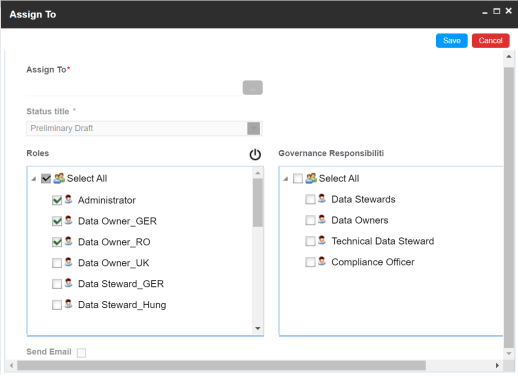Screen dimensions: 518x375
Task: Click the Governance Select All group icon
Action: tap(311, 178)
